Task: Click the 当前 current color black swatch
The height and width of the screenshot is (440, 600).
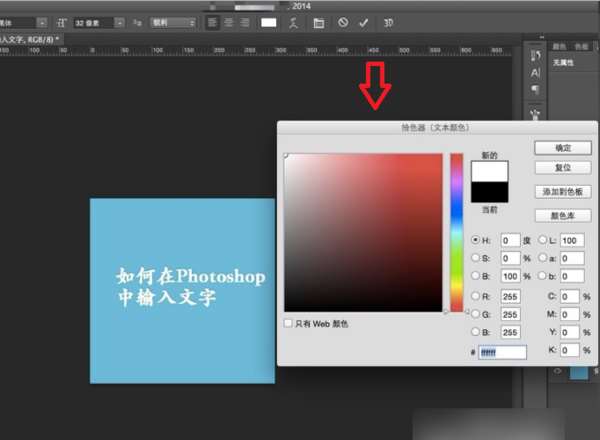Action: click(x=489, y=192)
